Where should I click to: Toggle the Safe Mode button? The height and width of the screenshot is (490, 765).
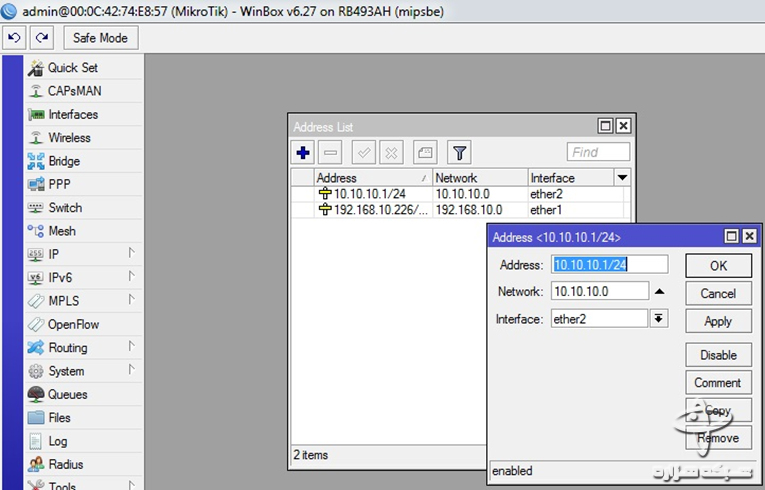coord(100,38)
